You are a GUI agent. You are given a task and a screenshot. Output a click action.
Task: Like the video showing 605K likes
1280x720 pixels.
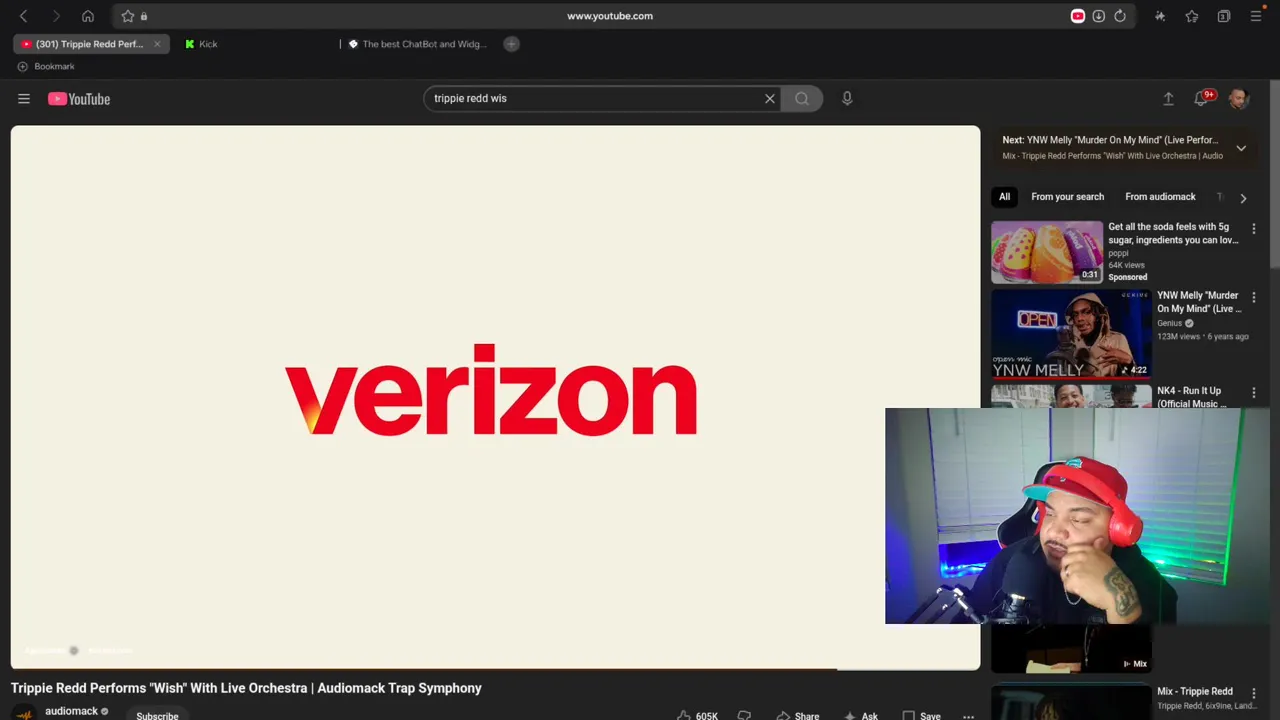tap(697, 716)
